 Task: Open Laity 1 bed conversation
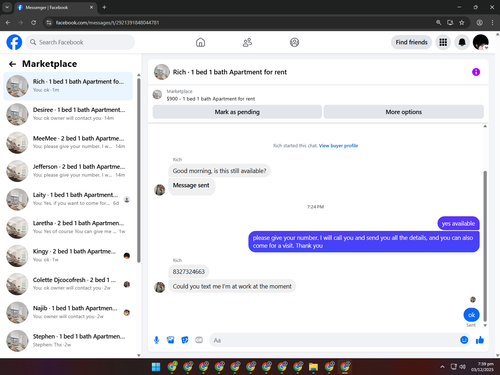(x=68, y=199)
